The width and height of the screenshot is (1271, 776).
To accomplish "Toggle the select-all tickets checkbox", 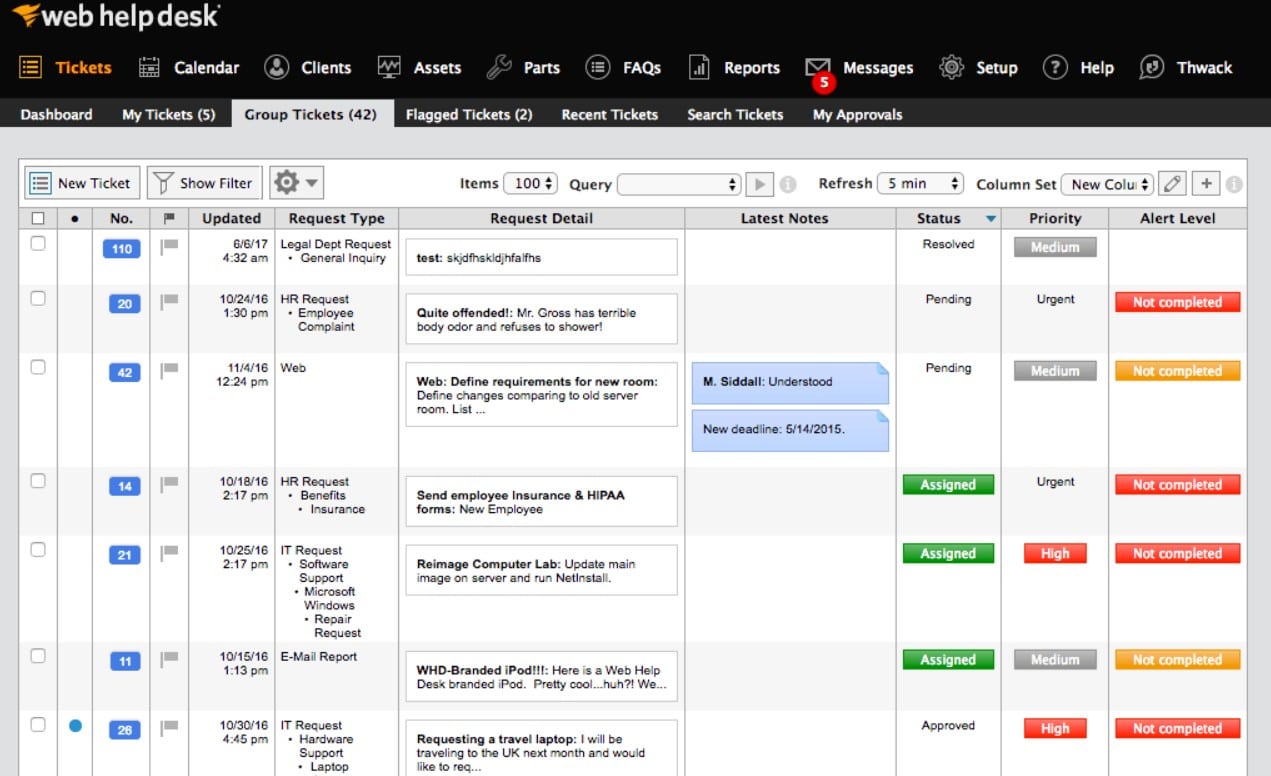I will point(38,218).
